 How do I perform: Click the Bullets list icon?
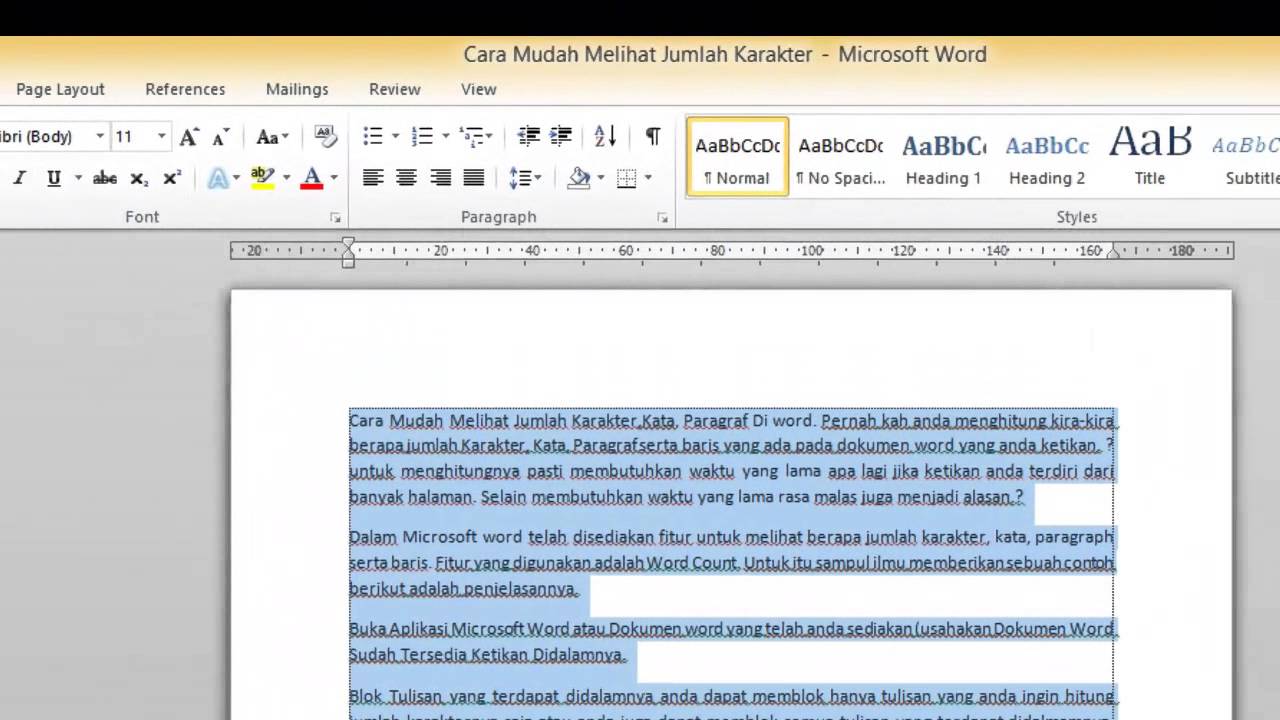click(373, 136)
